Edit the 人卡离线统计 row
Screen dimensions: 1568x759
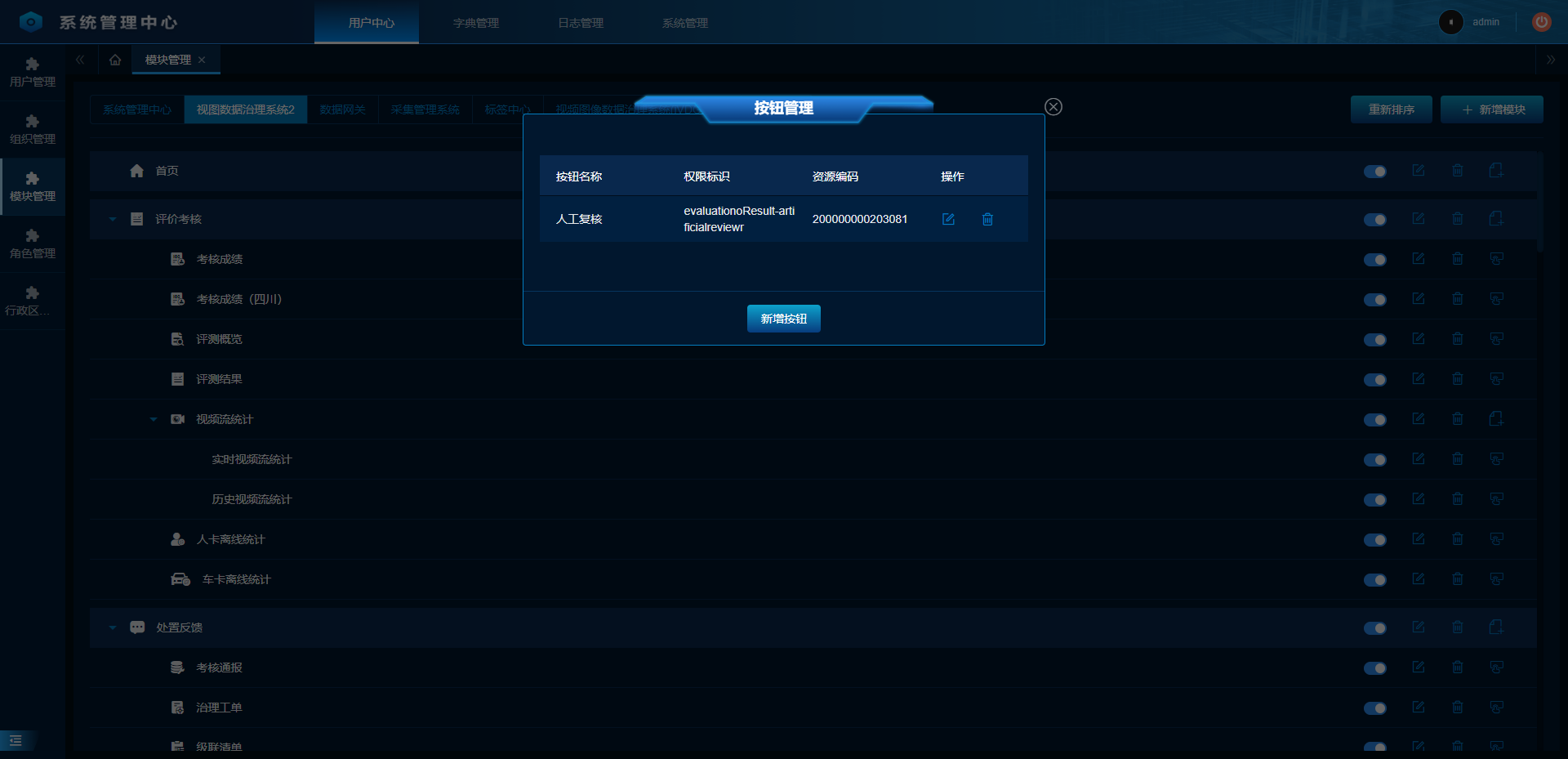[x=1419, y=539]
